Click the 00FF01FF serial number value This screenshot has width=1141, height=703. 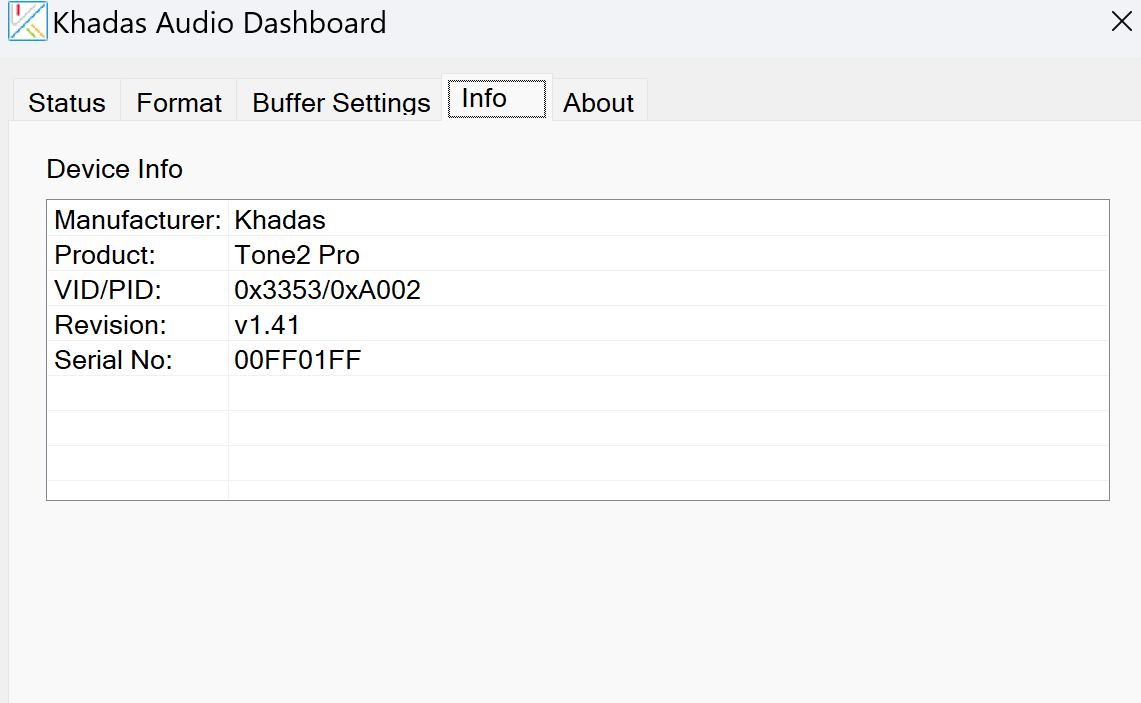click(x=298, y=360)
